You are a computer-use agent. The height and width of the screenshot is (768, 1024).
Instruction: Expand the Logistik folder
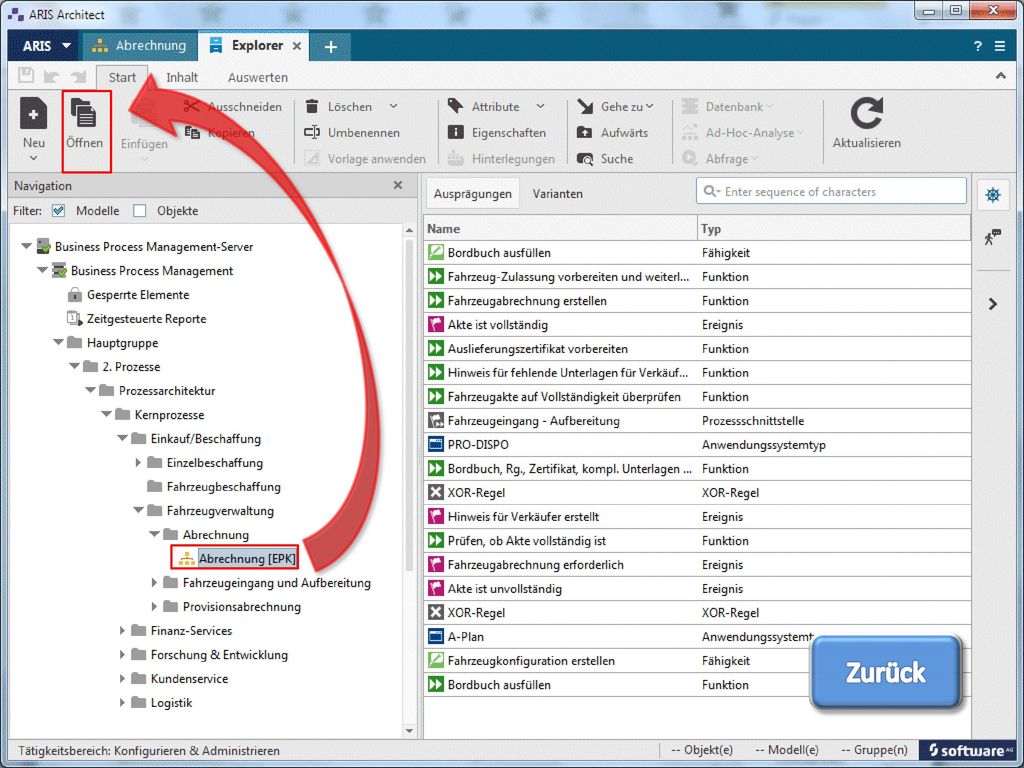[122, 703]
